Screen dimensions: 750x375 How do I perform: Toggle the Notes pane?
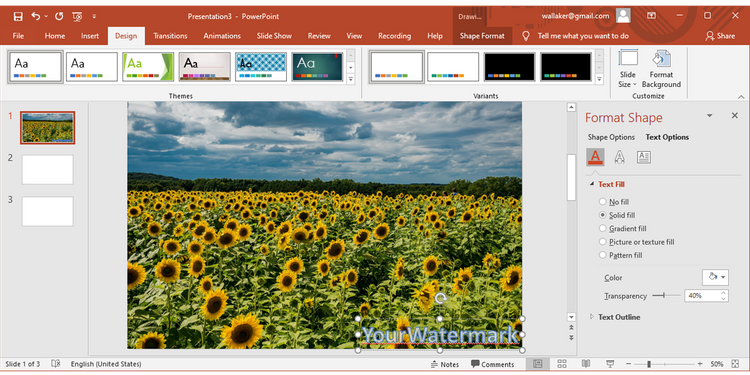point(445,364)
